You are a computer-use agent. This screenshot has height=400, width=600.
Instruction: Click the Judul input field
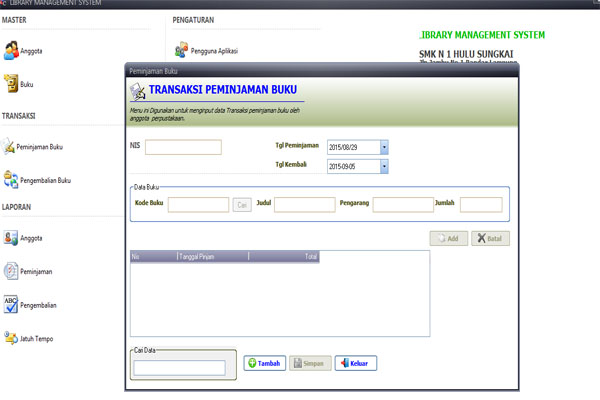pyautogui.click(x=305, y=204)
